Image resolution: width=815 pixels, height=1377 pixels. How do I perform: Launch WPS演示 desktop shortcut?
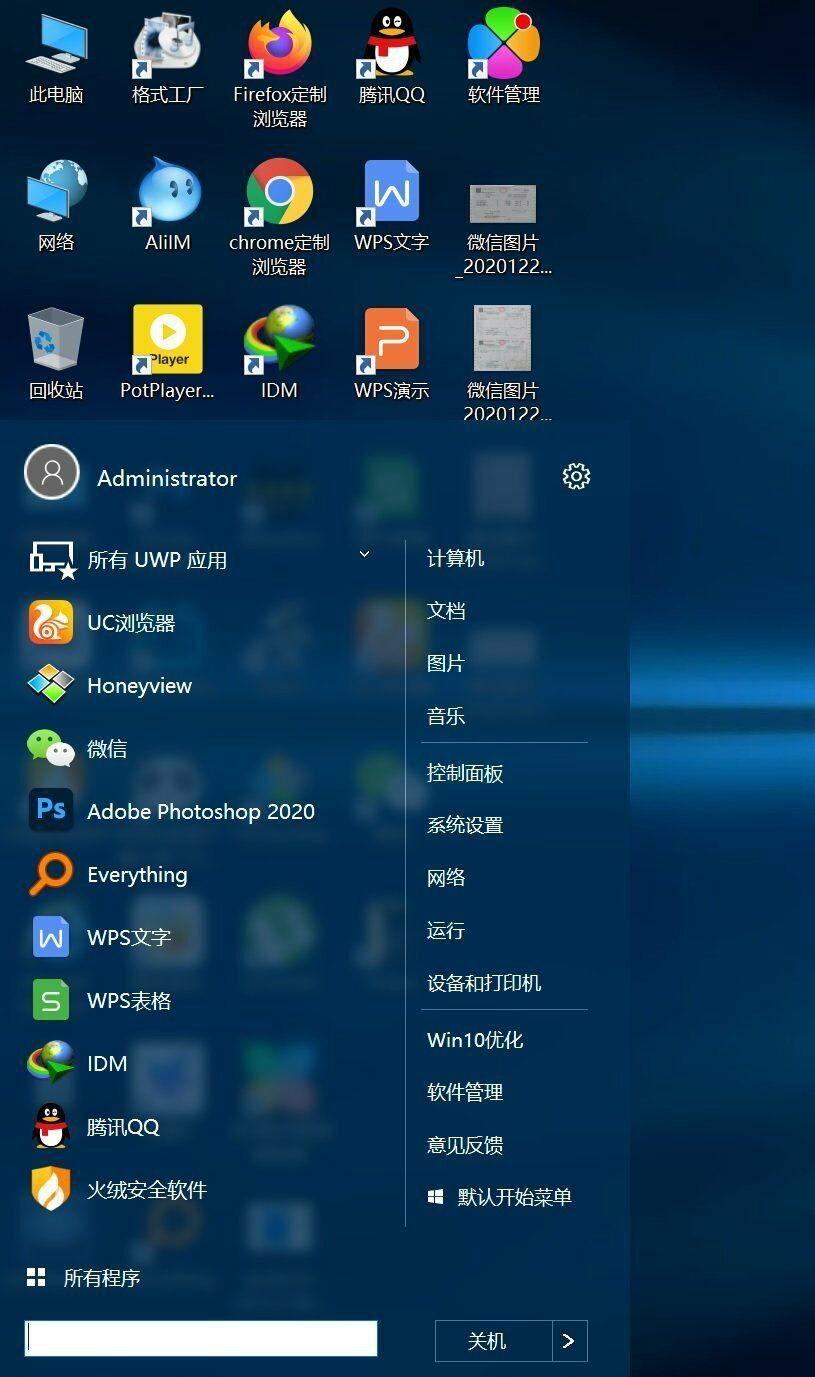coord(391,354)
